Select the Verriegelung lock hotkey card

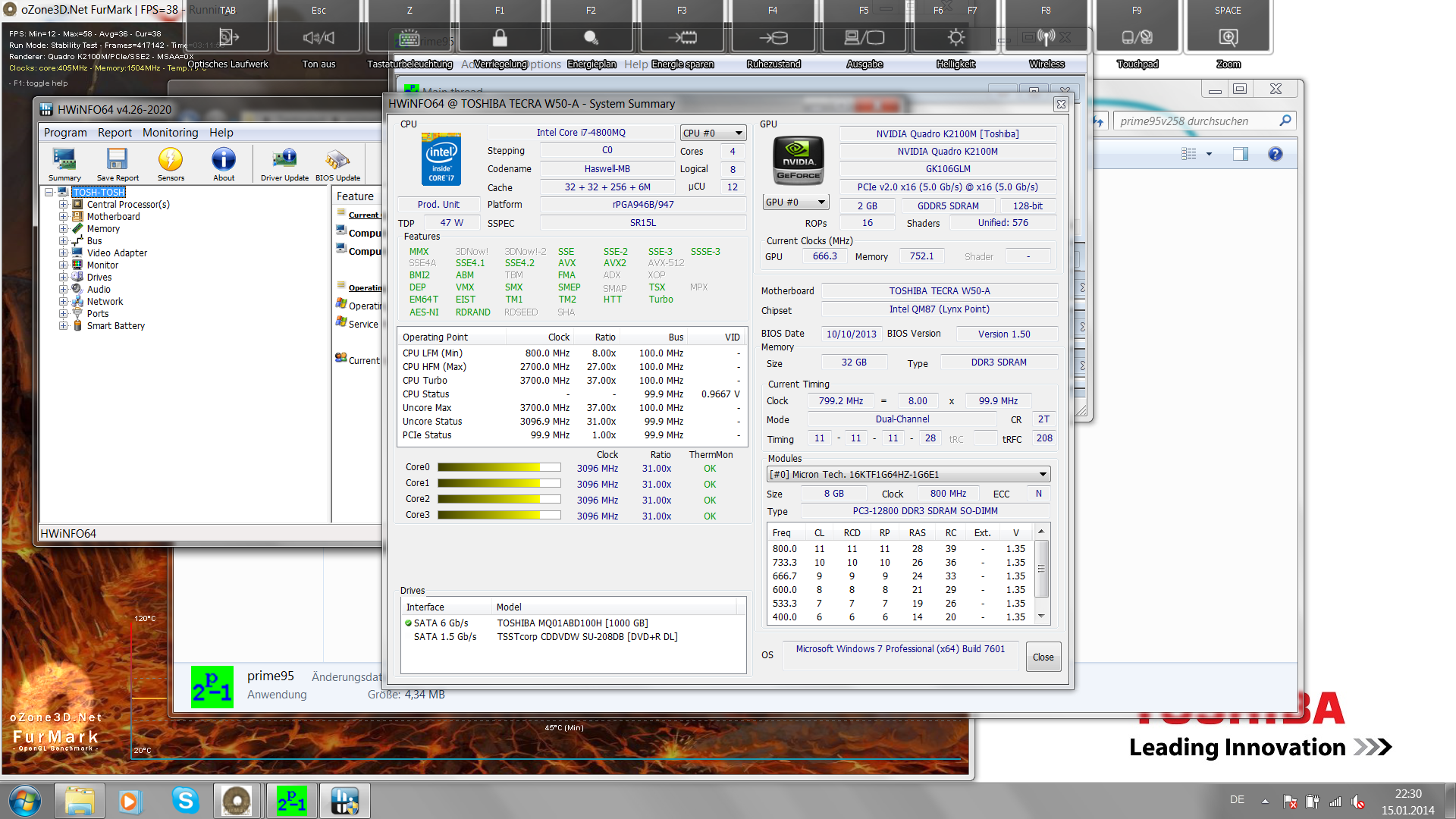click(x=500, y=36)
